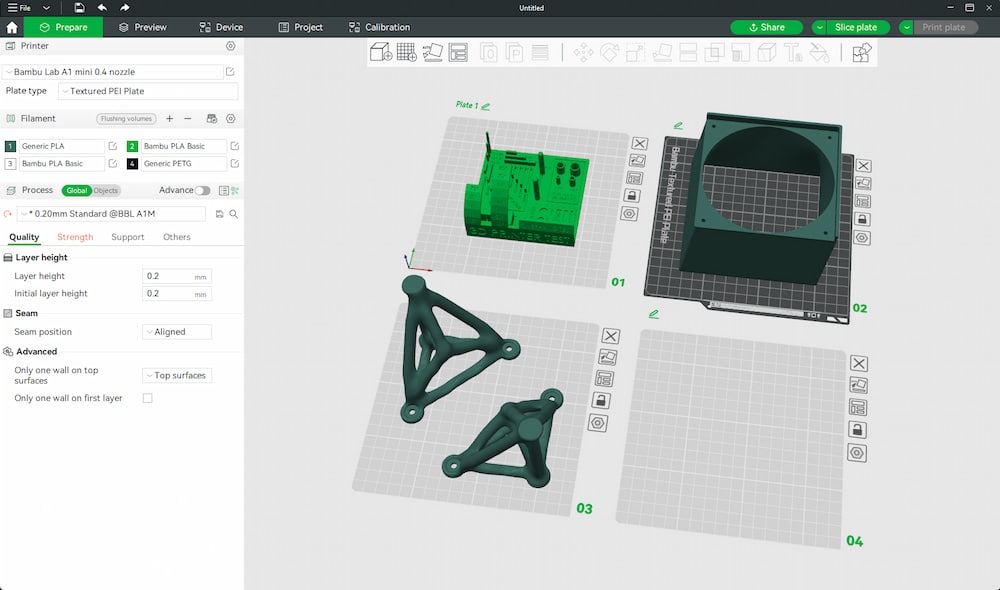Click the Undo arrow
Image resolution: width=1000 pixels, height=590 pixels.
click(102, 8)
